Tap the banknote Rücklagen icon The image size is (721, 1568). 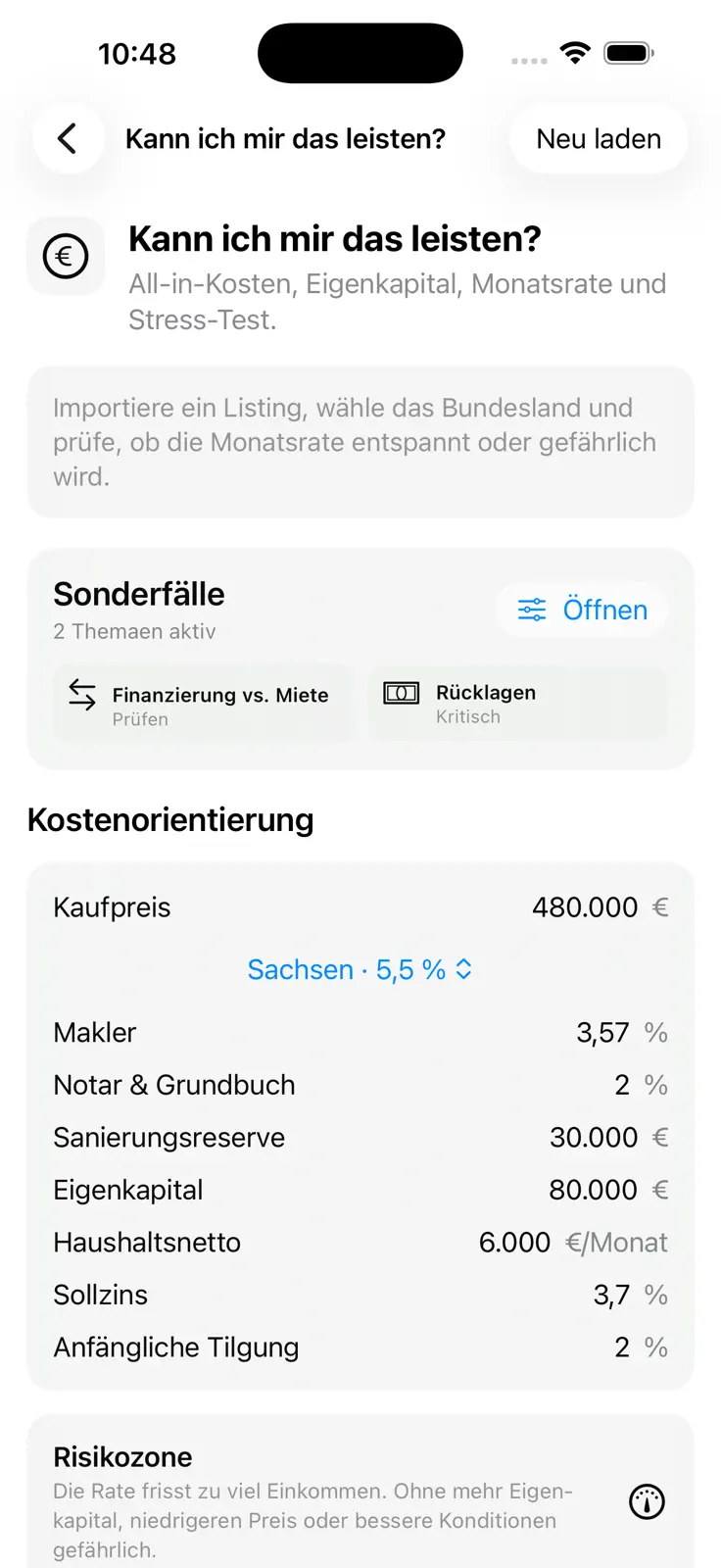click(x=402, y=693)
